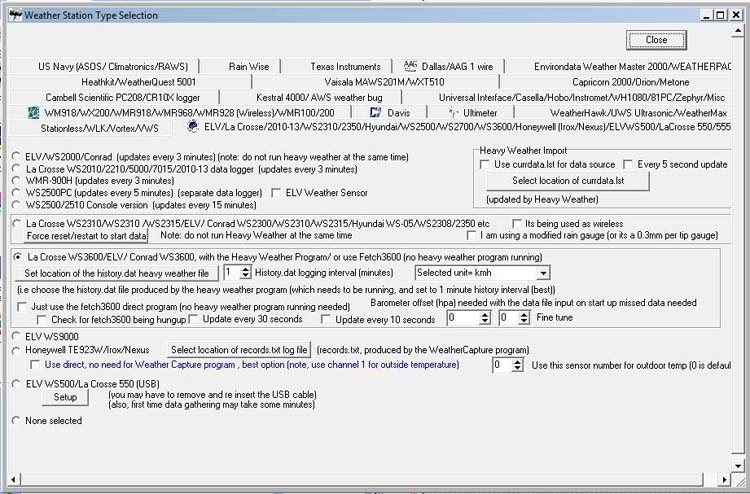Image resolution: width=750 pixels, height=494 pixels.
Task: Open Cambell Scientific PC208/CR10X logger tab
Action: [122, 98]
